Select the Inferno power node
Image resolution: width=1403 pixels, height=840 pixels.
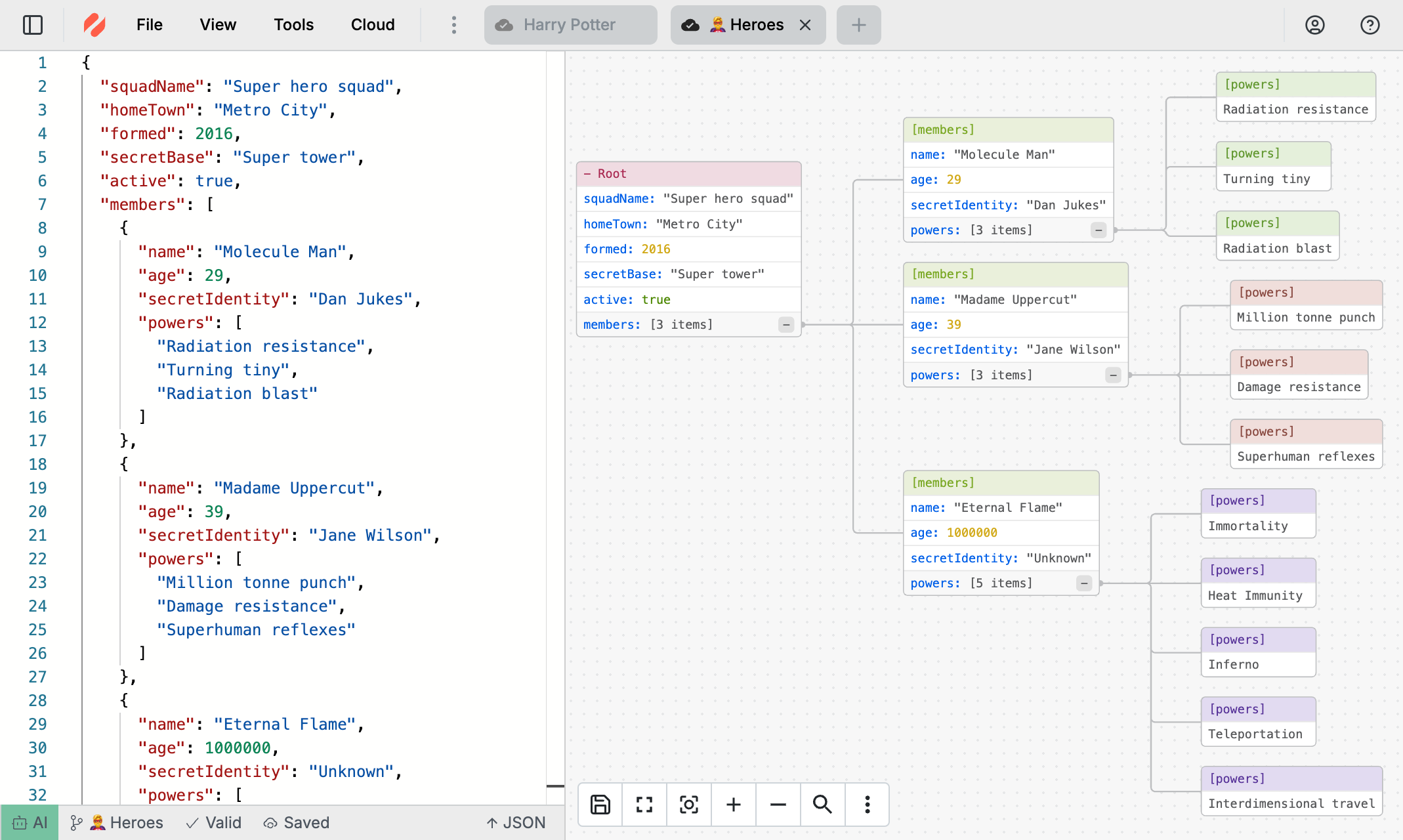[1258, 652]
